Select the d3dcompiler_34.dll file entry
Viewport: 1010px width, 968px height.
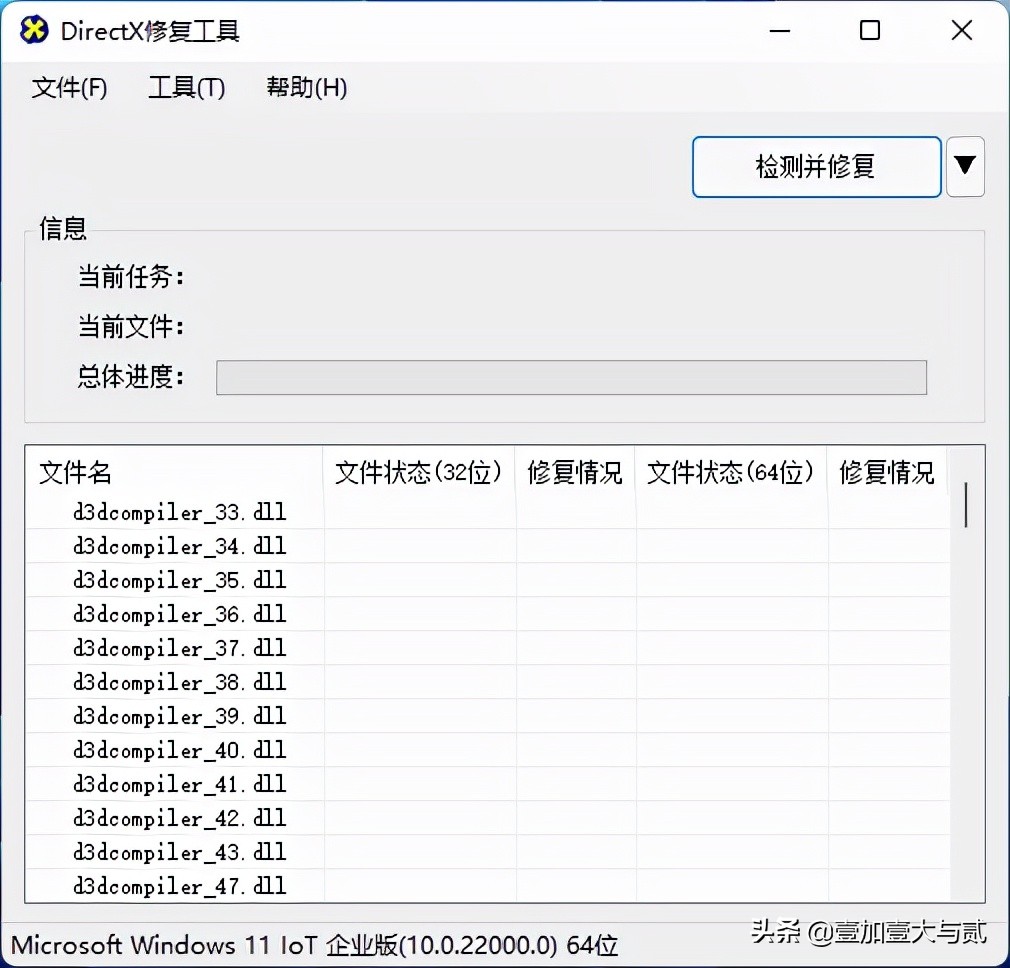pos(180,546)
